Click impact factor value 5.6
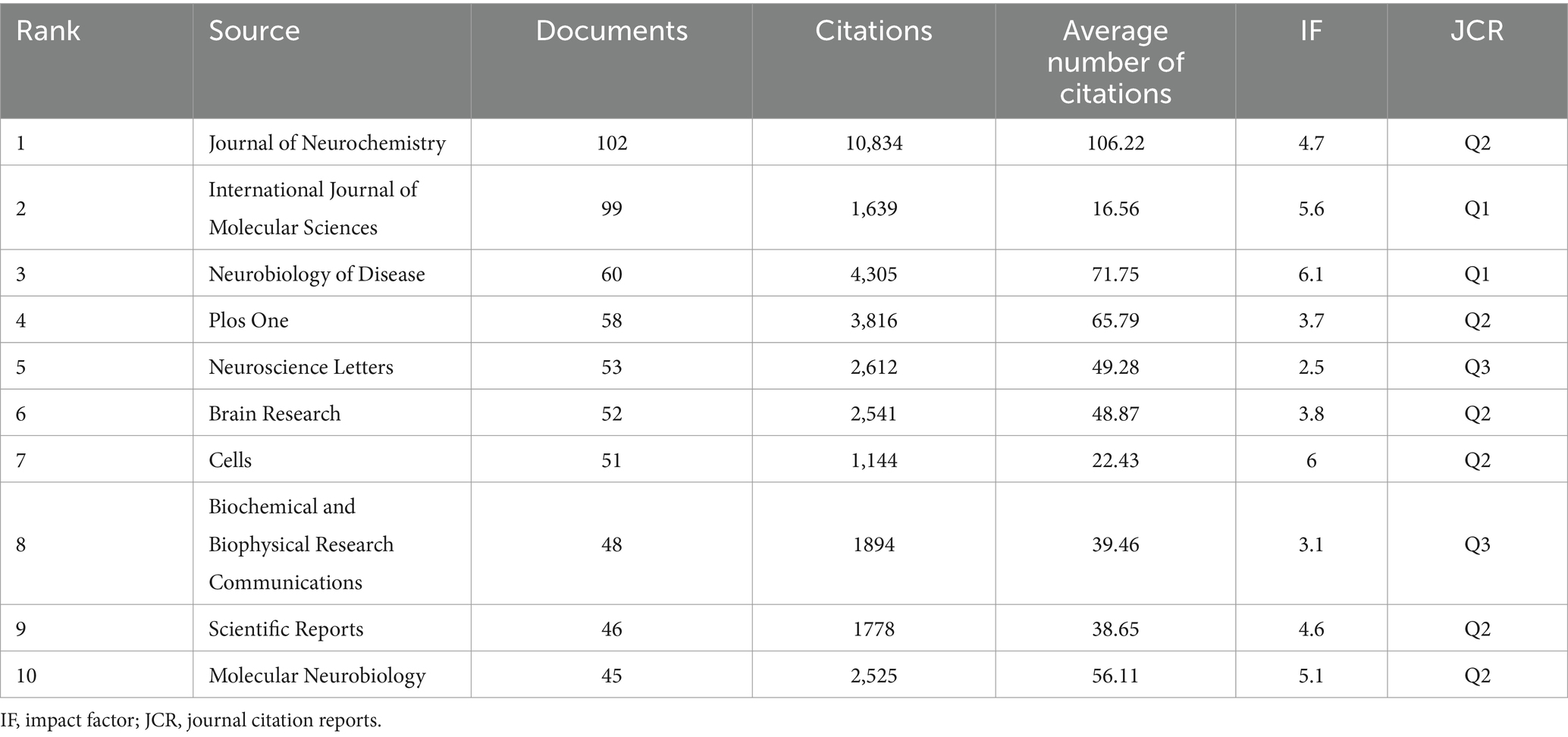Viewport: 1568px width, 737px height. point(1311,209)
